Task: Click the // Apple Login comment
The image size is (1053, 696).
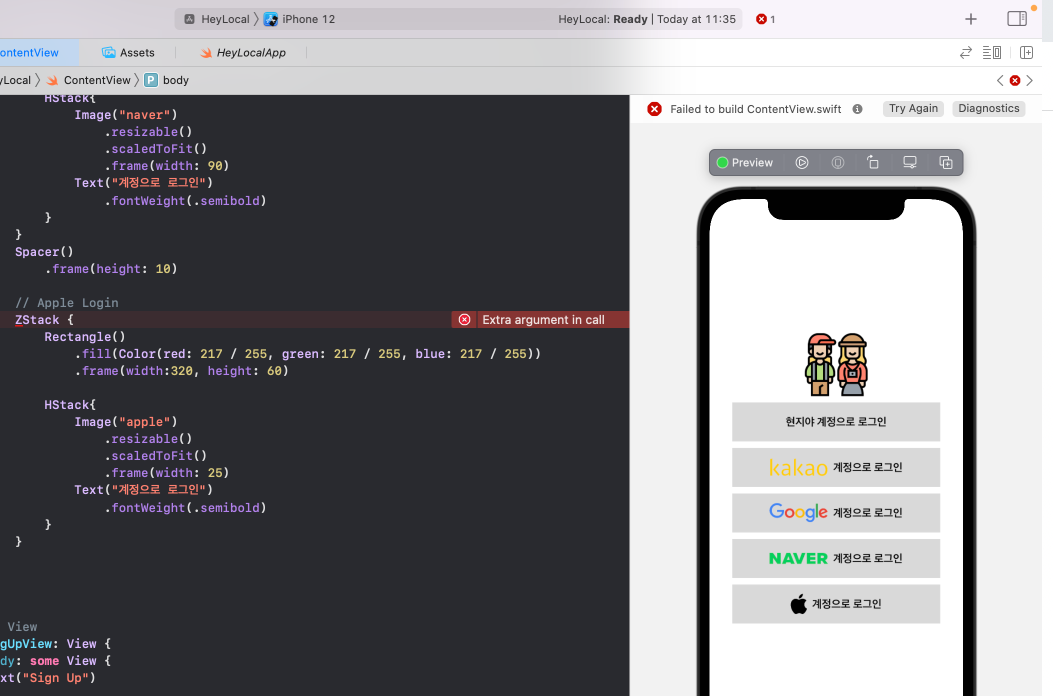Action: tap(66, 303)
